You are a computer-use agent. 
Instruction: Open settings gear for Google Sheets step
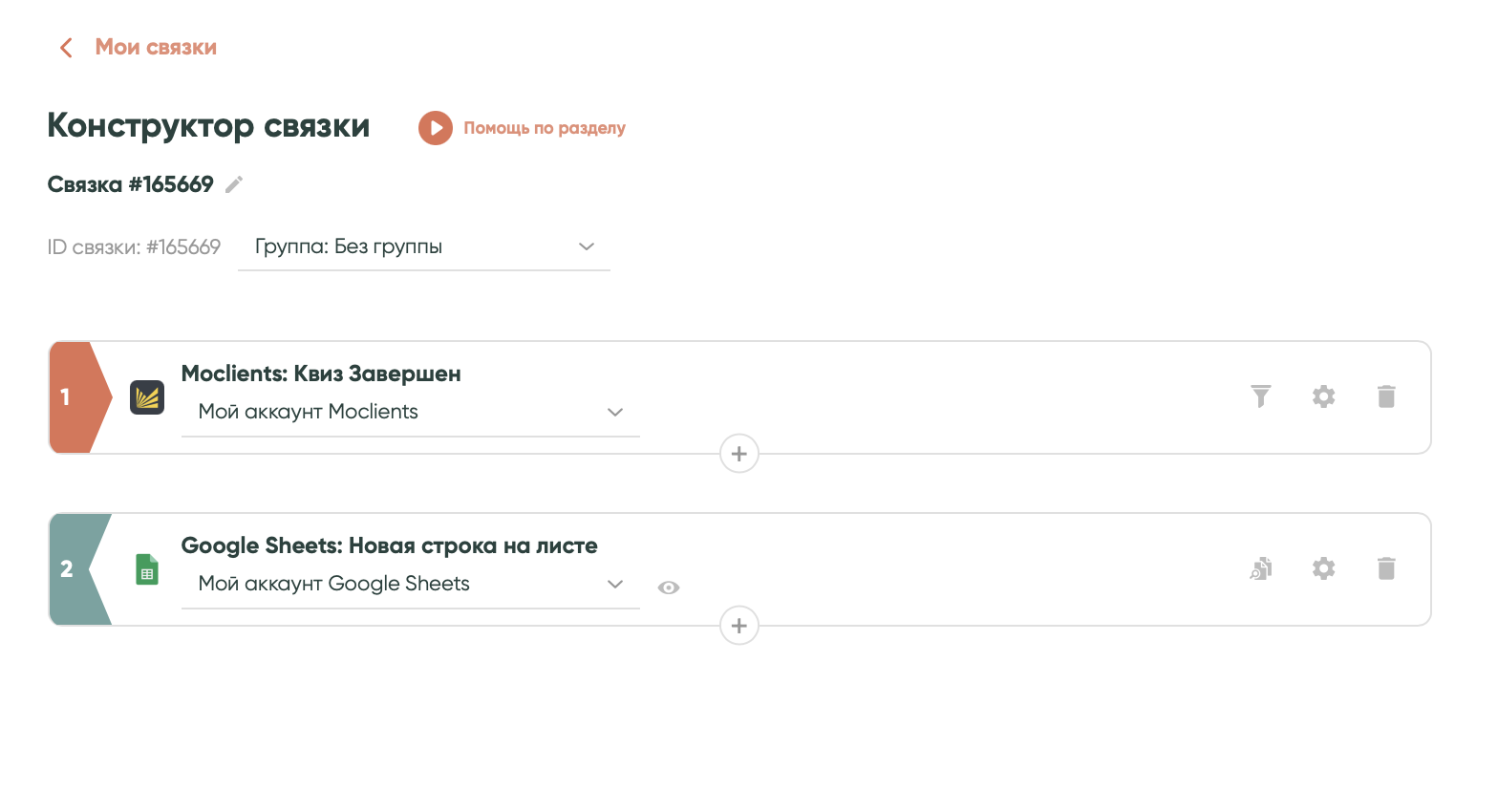(1323, 568)
